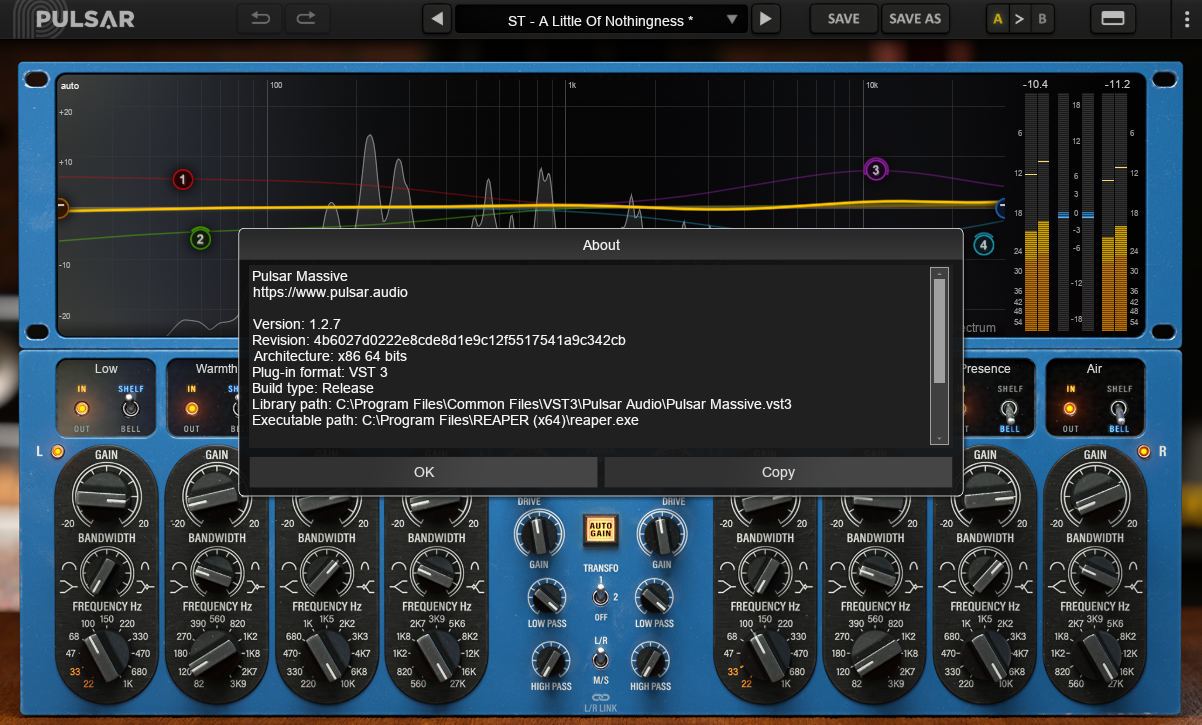Click the L/R LINK chain icon
Viewport: 1202px width, 725px height.
point(600,697)
